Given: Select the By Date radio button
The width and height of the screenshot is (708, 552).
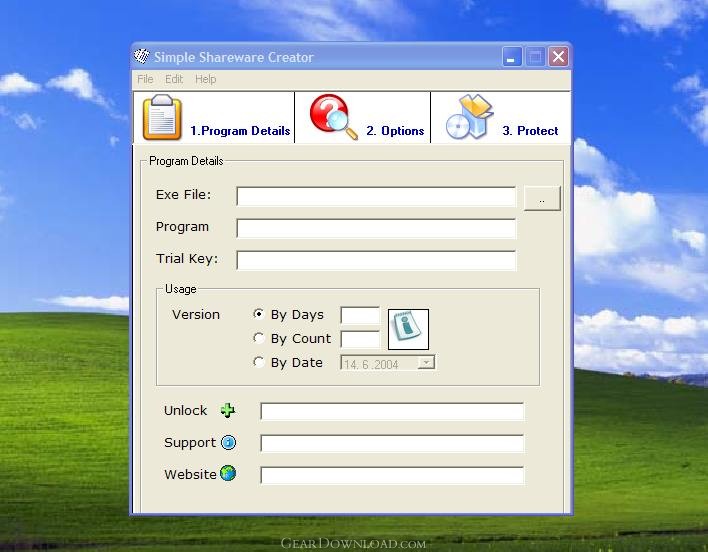Looking at the screenshot, I should click(258, 362).
